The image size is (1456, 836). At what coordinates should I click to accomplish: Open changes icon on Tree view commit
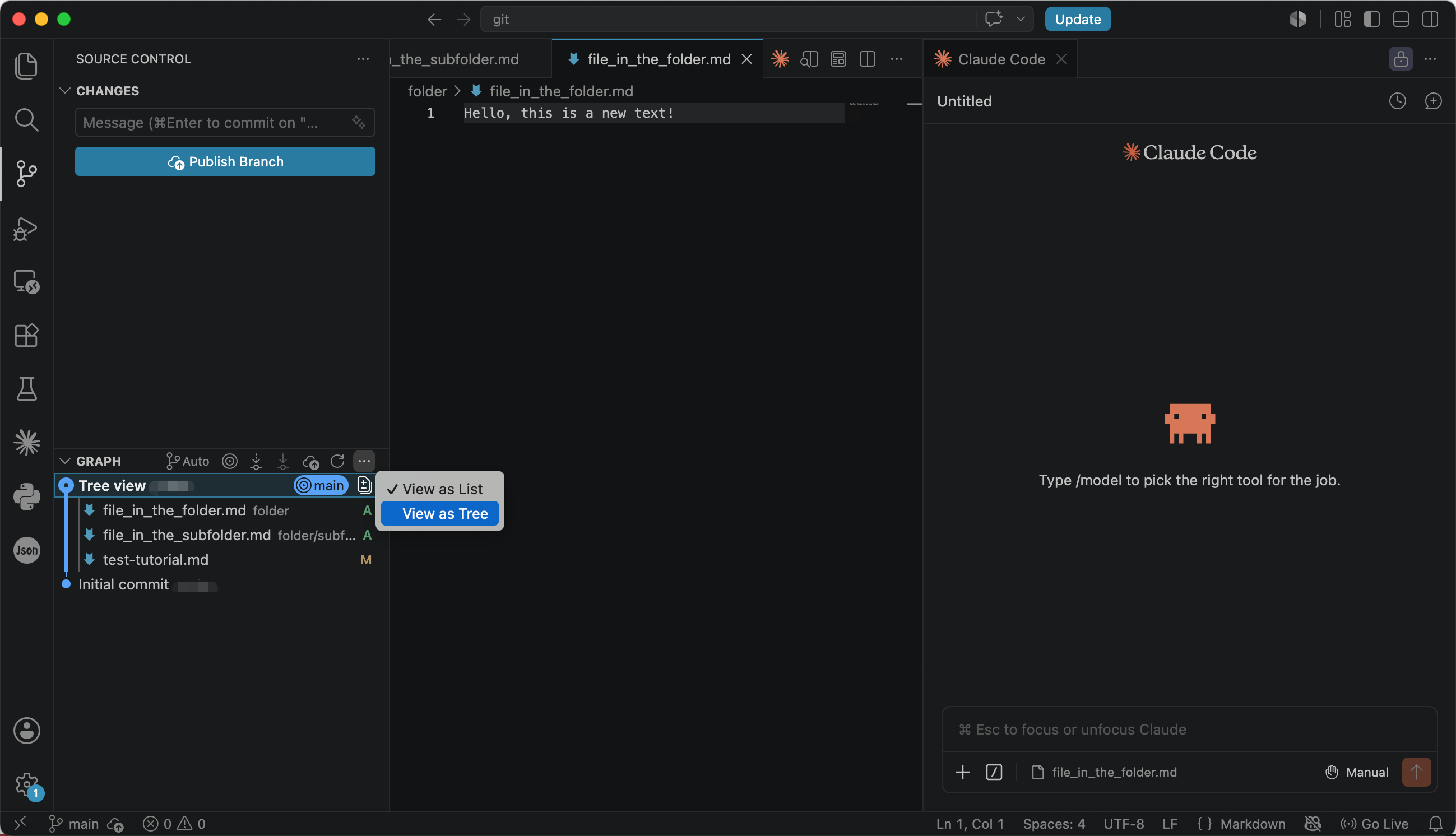pos(364,486)
